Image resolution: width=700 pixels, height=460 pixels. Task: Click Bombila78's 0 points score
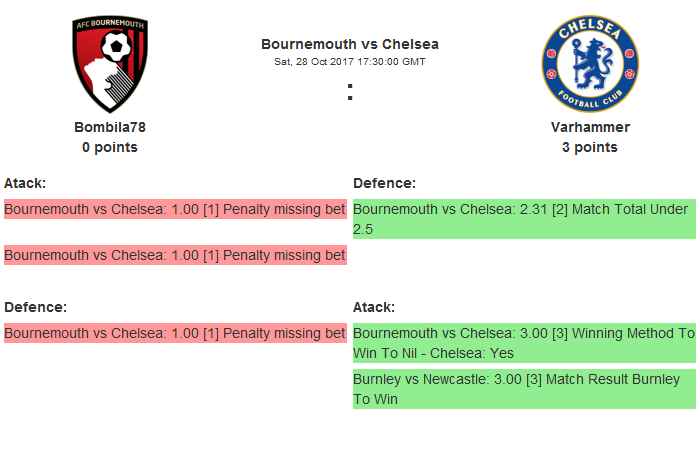tap(110, 147)
